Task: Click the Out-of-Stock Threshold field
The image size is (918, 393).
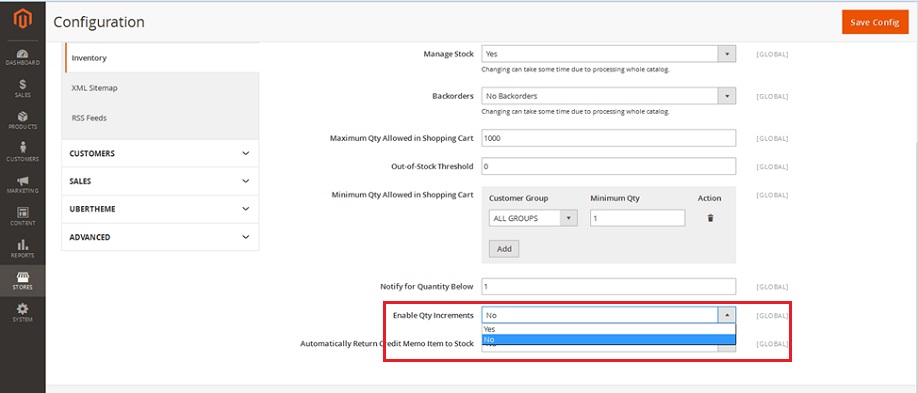Action: click(x=608, y=166)
